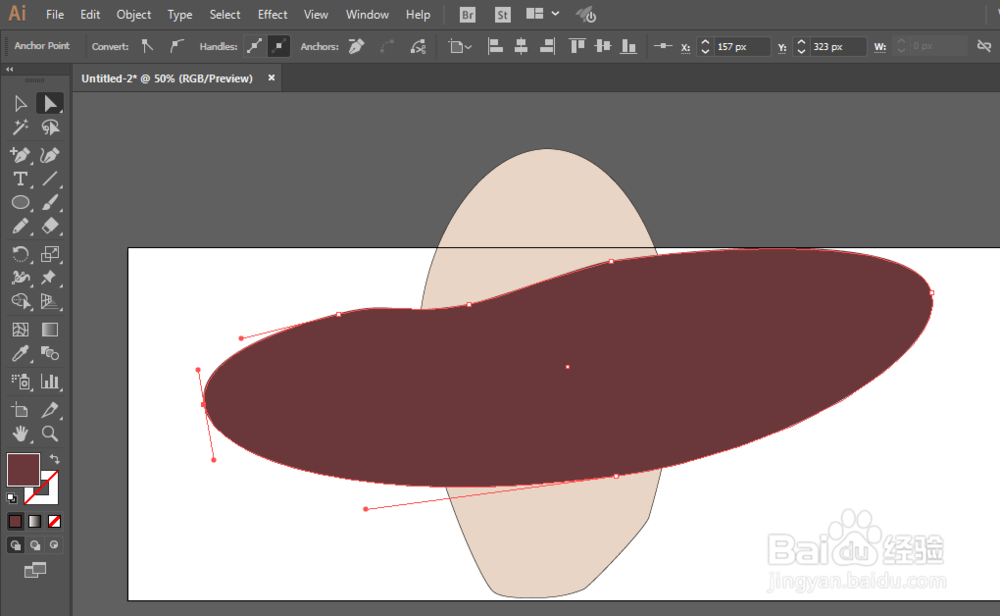Open the Type menu
Image resolution: width=1000 pixels, height=616 pixels.
point(179,14)
